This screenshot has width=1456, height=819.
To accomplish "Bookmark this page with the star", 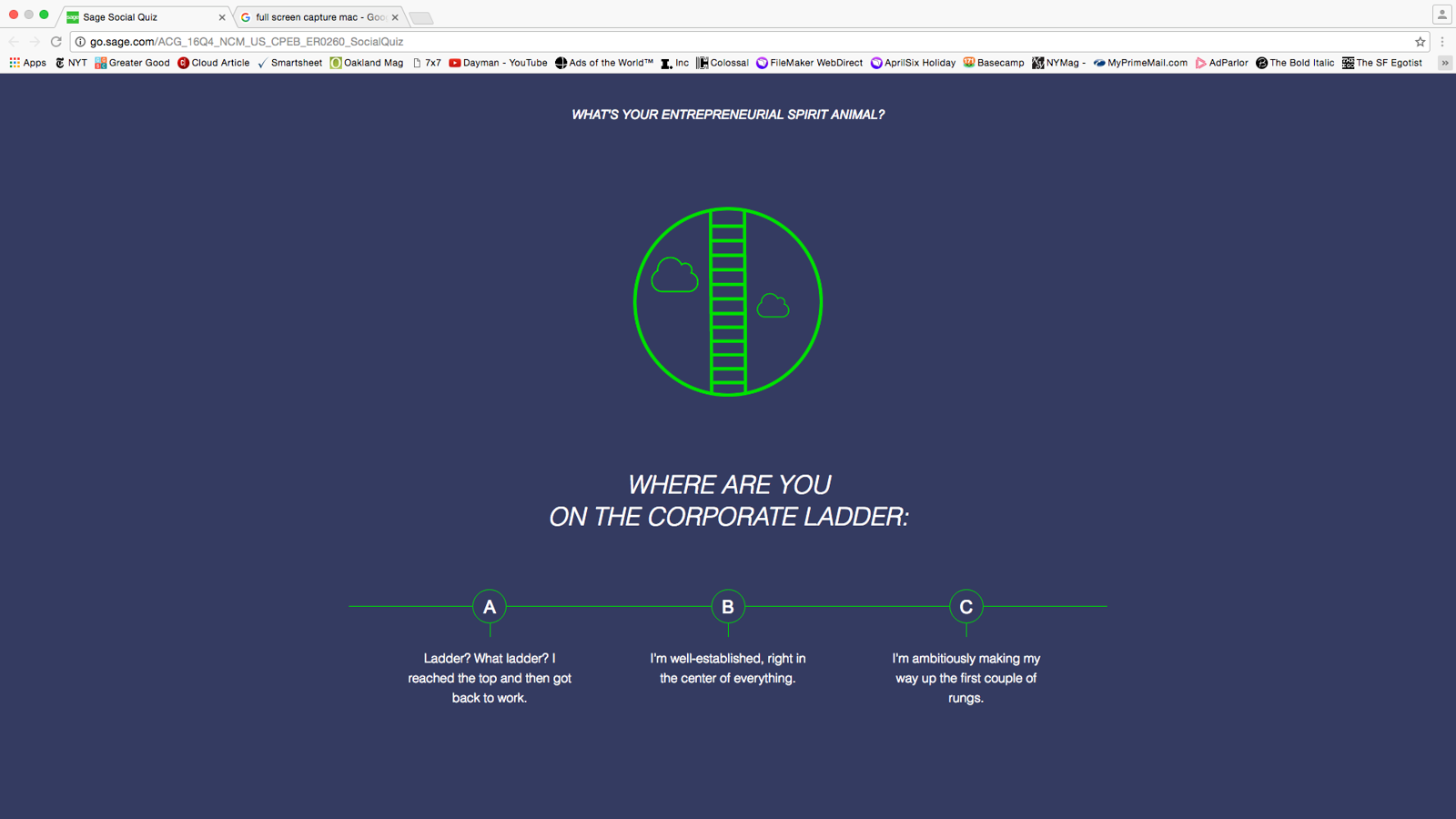I will (x=1420, y=42).
